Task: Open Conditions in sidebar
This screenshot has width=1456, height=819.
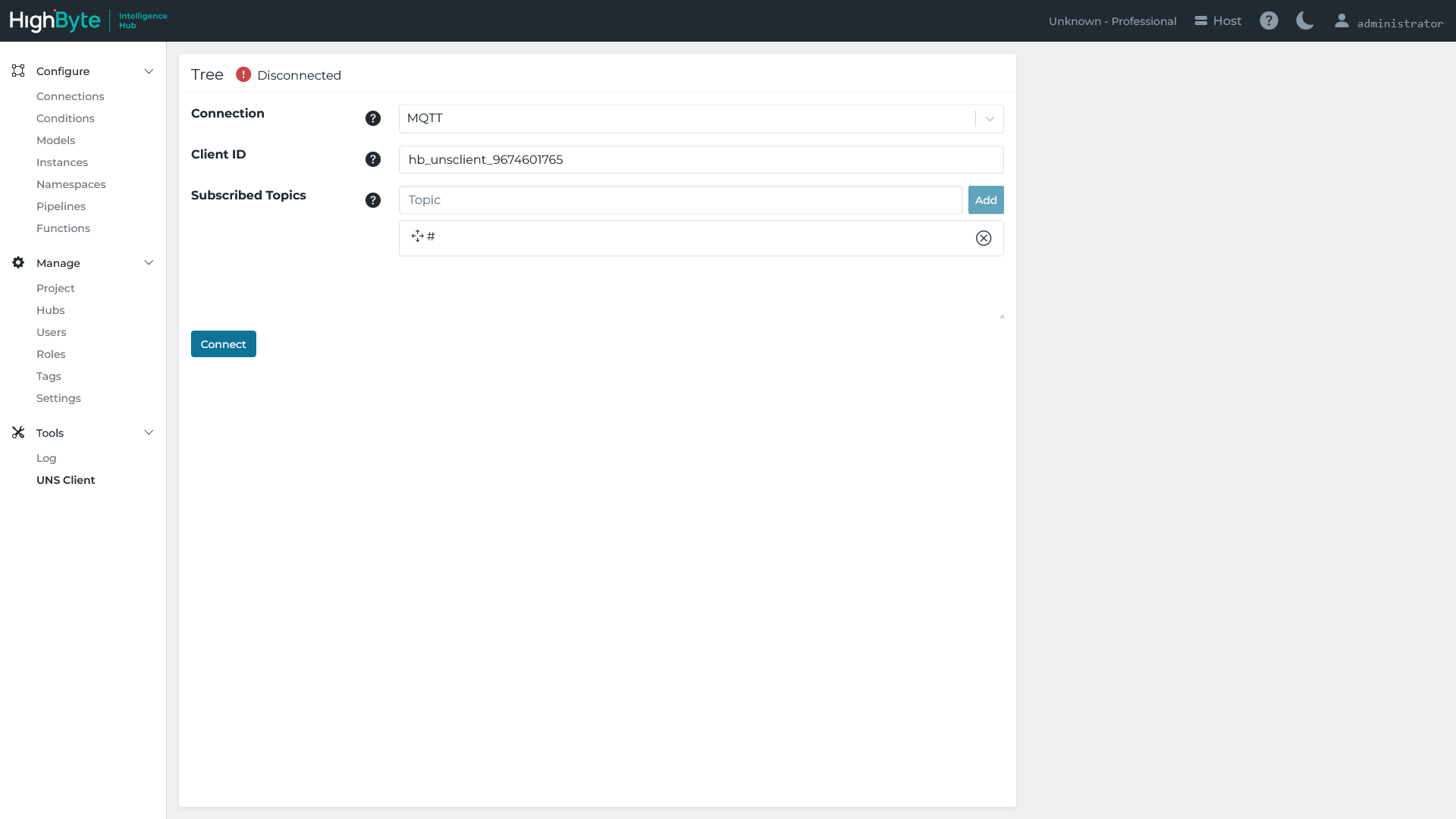Action: [65, 118]
